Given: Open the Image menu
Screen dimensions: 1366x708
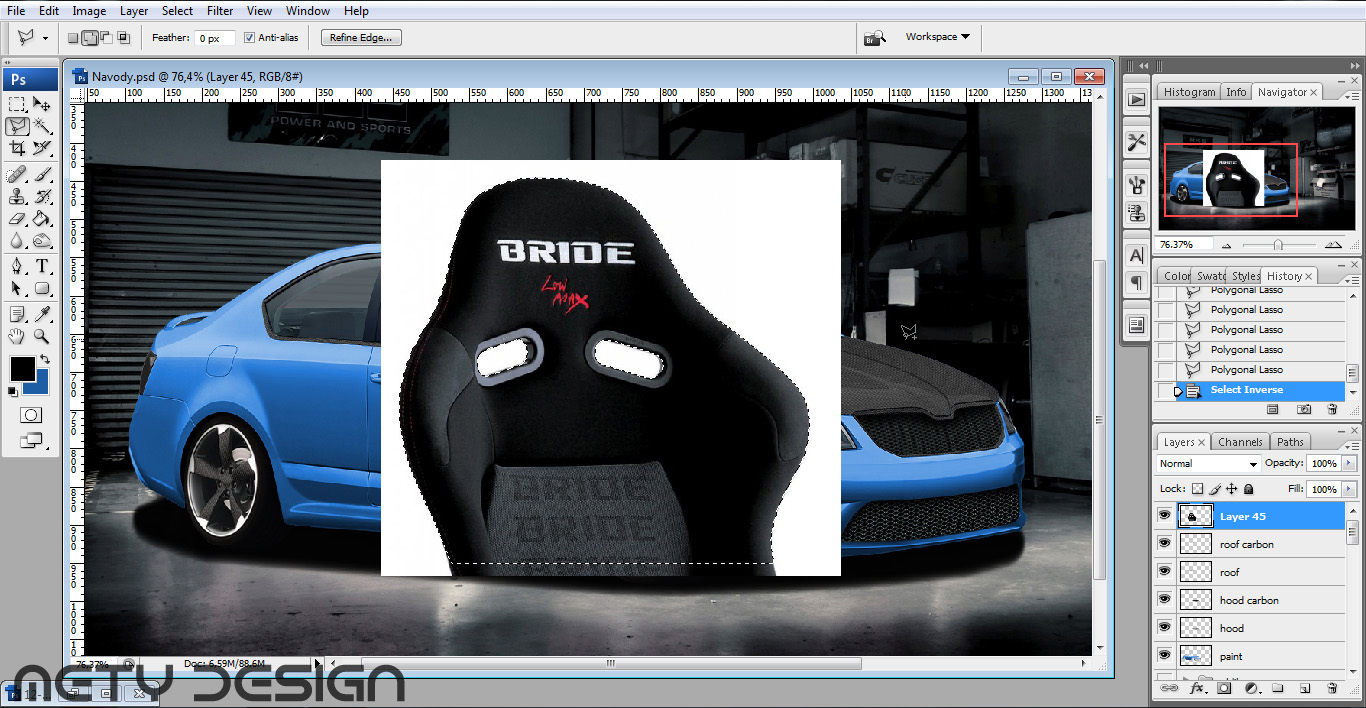Looking at the screenshot, I should [x=89, y=11].
